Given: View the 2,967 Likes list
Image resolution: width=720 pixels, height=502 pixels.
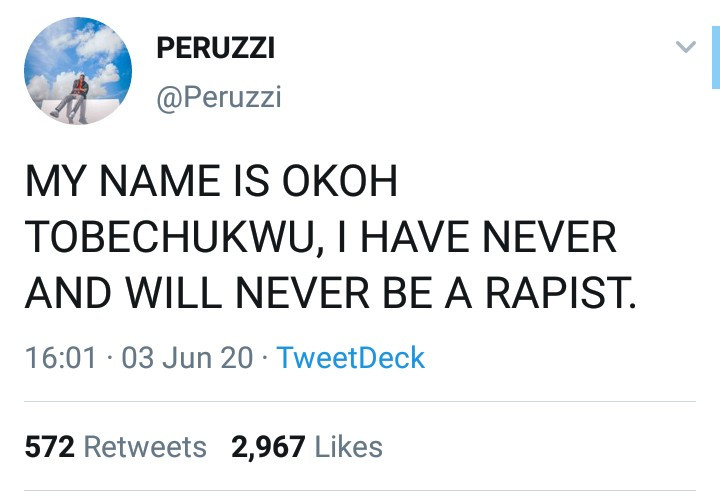Looking at the screenshot, I should point(306,447).
